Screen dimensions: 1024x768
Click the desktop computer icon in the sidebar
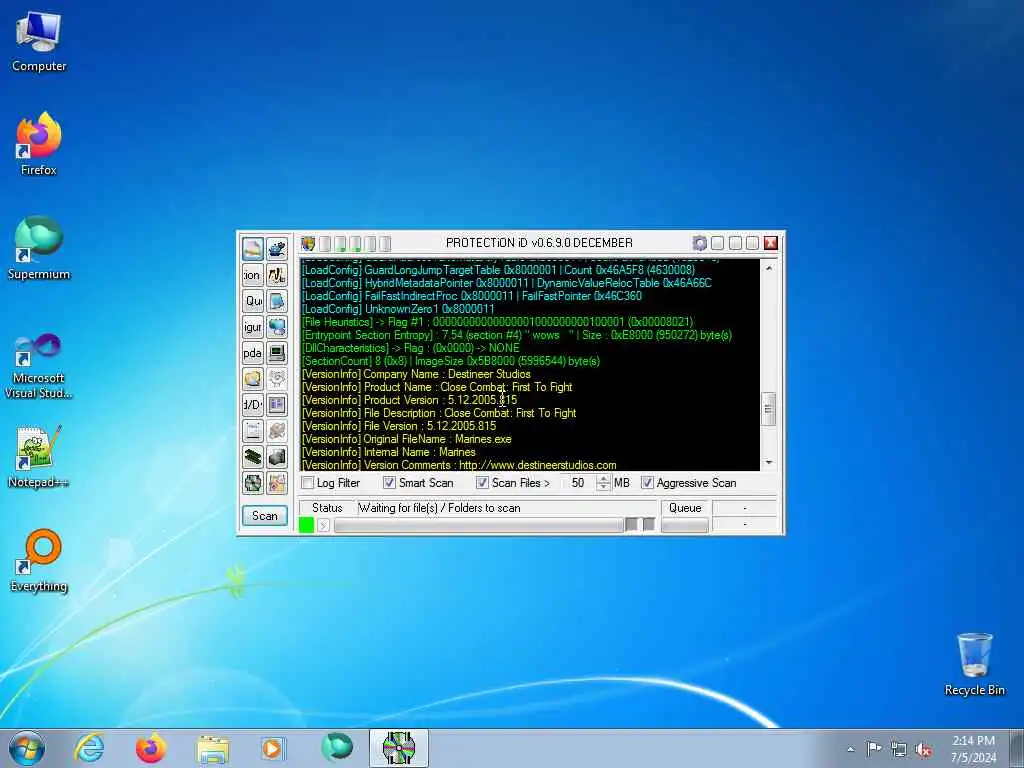[277, 353]
